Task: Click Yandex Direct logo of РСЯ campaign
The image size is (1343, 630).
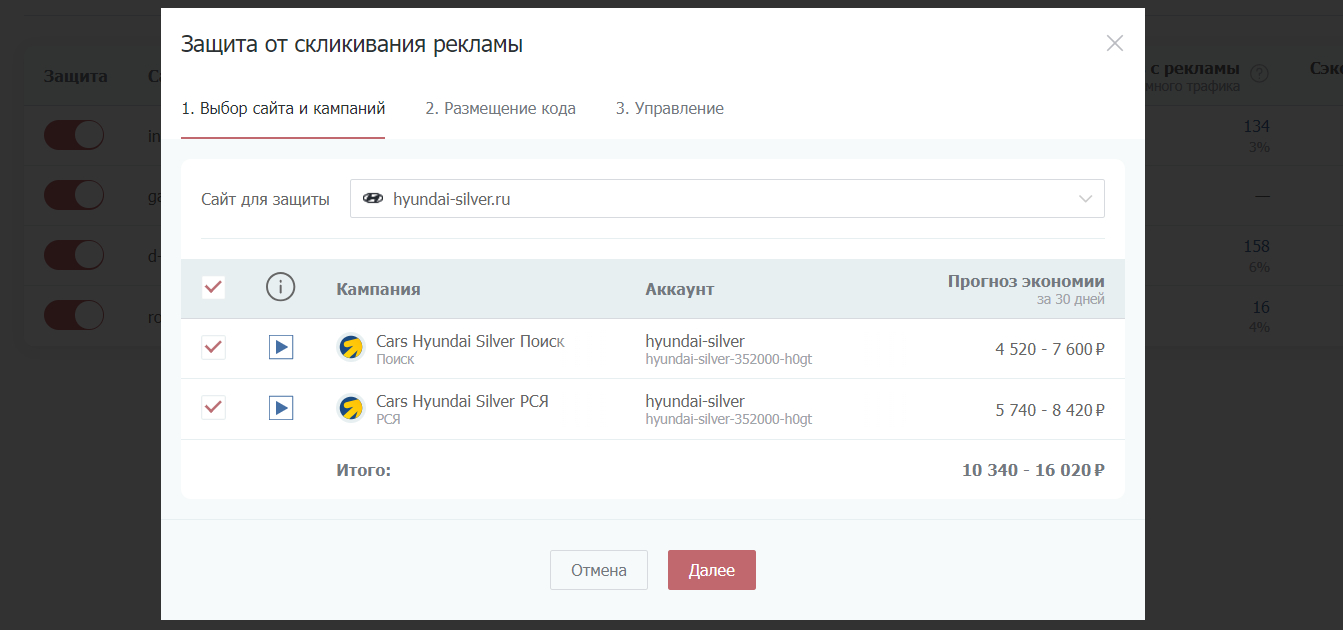Action: pyautogui.click(x=351, y=408)
